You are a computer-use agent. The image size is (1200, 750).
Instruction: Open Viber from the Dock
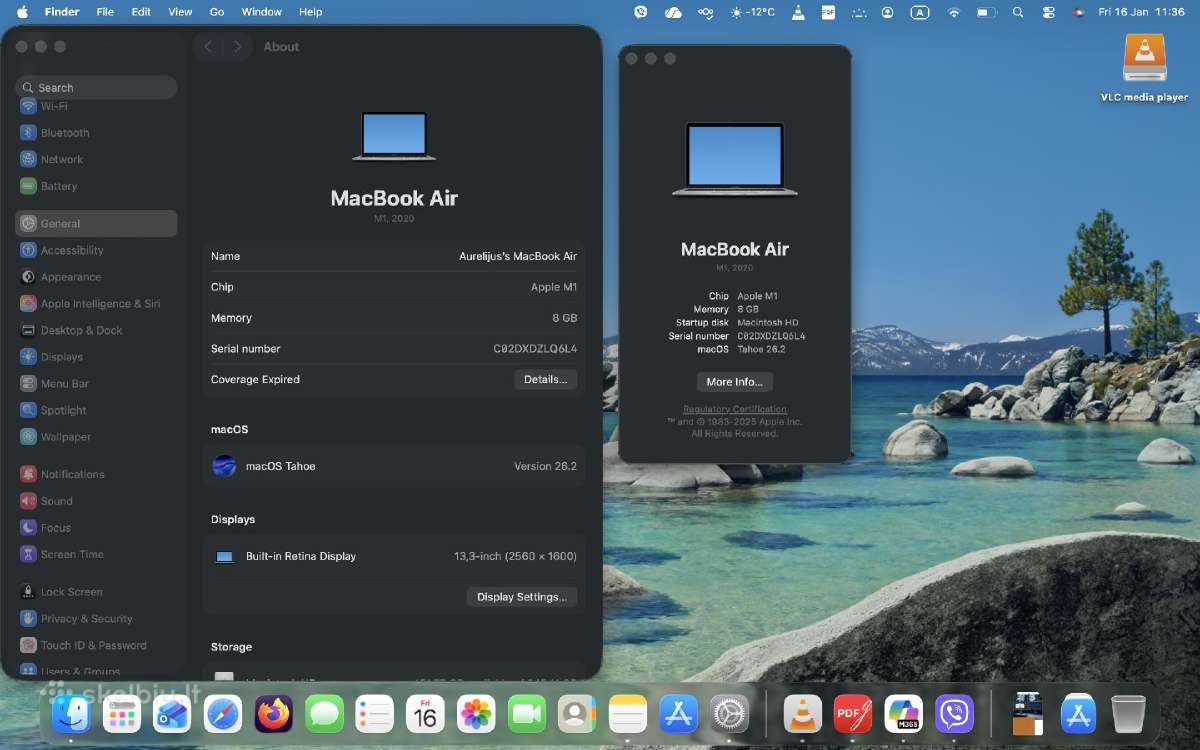click(955, 714)
